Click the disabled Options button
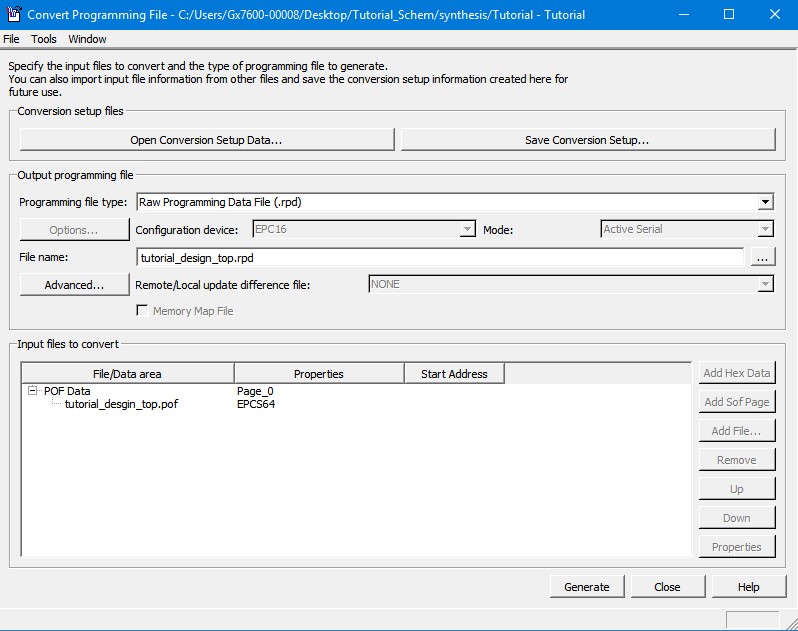 tap(74, 230)
